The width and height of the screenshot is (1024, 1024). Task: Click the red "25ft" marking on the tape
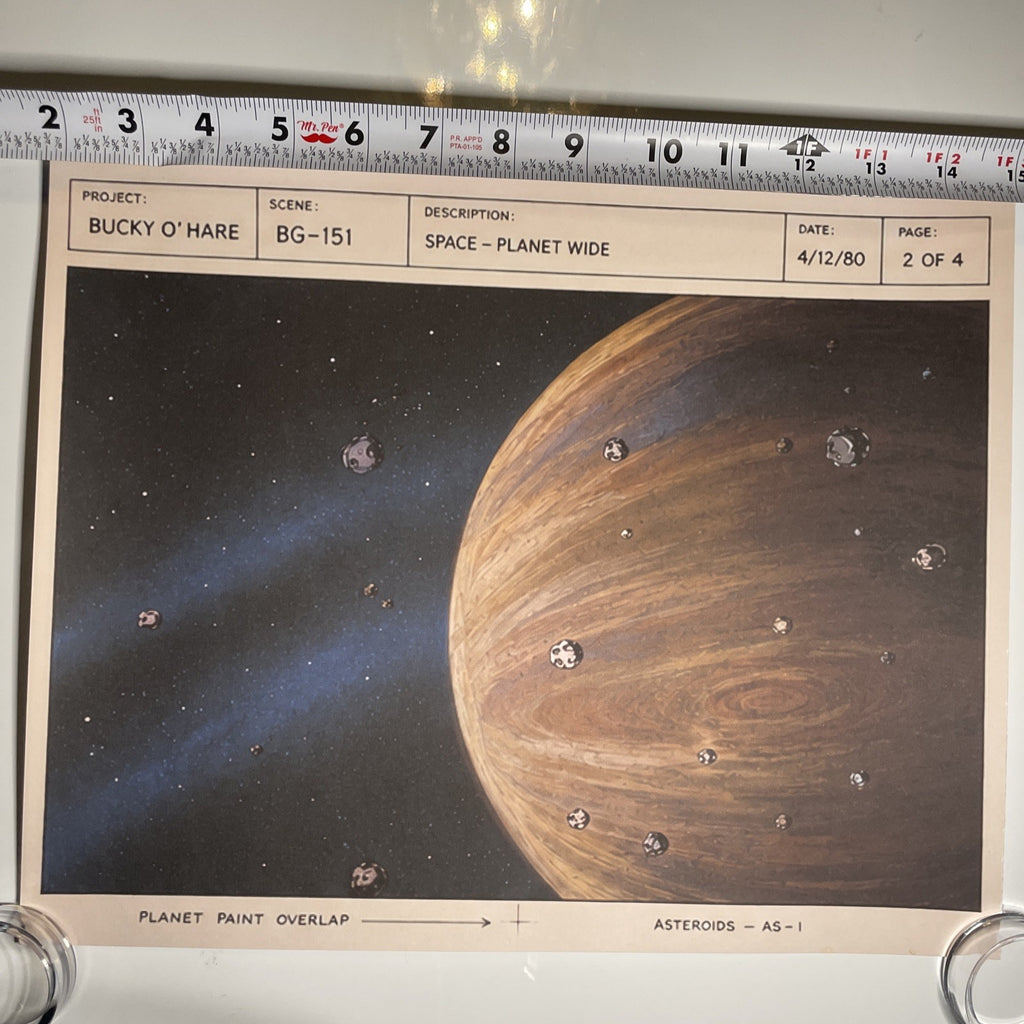(x=92, y=120)
